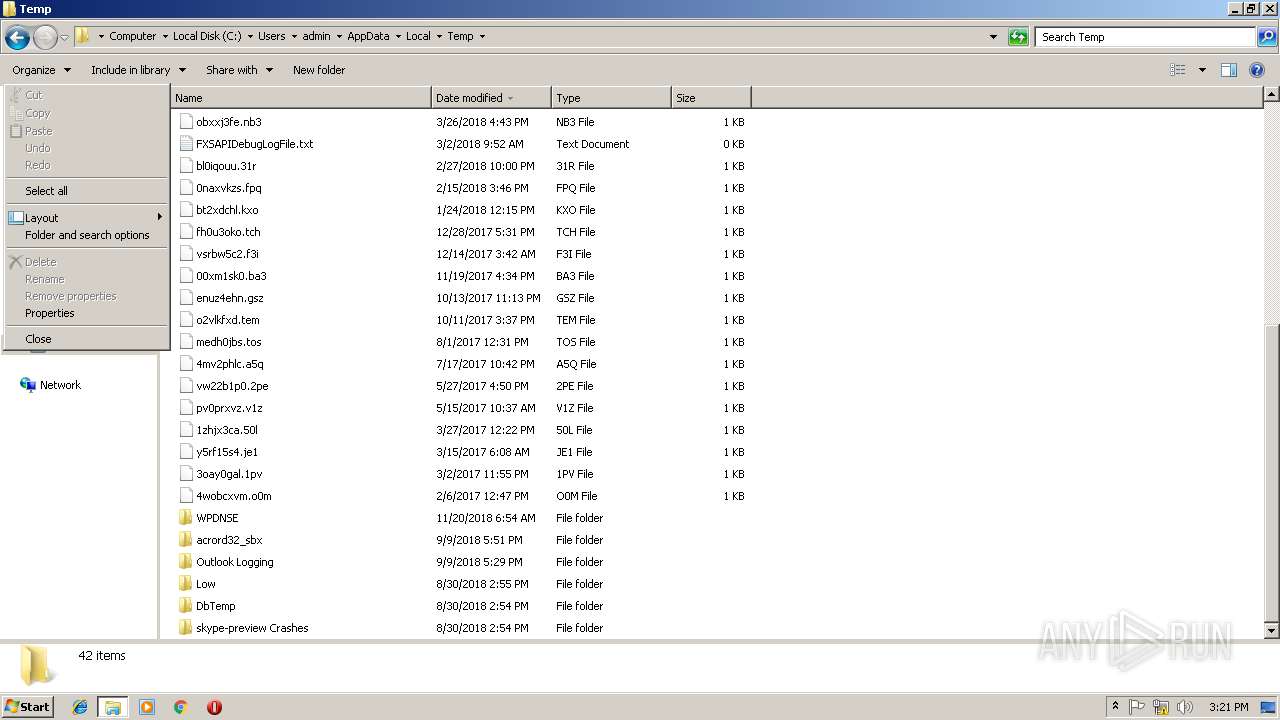Image resolution: width=1280 pixels, height=720 pixels.
Task: Expand dropdown arrow after Temp breadcrumb
Action: (x=482, y=36)
